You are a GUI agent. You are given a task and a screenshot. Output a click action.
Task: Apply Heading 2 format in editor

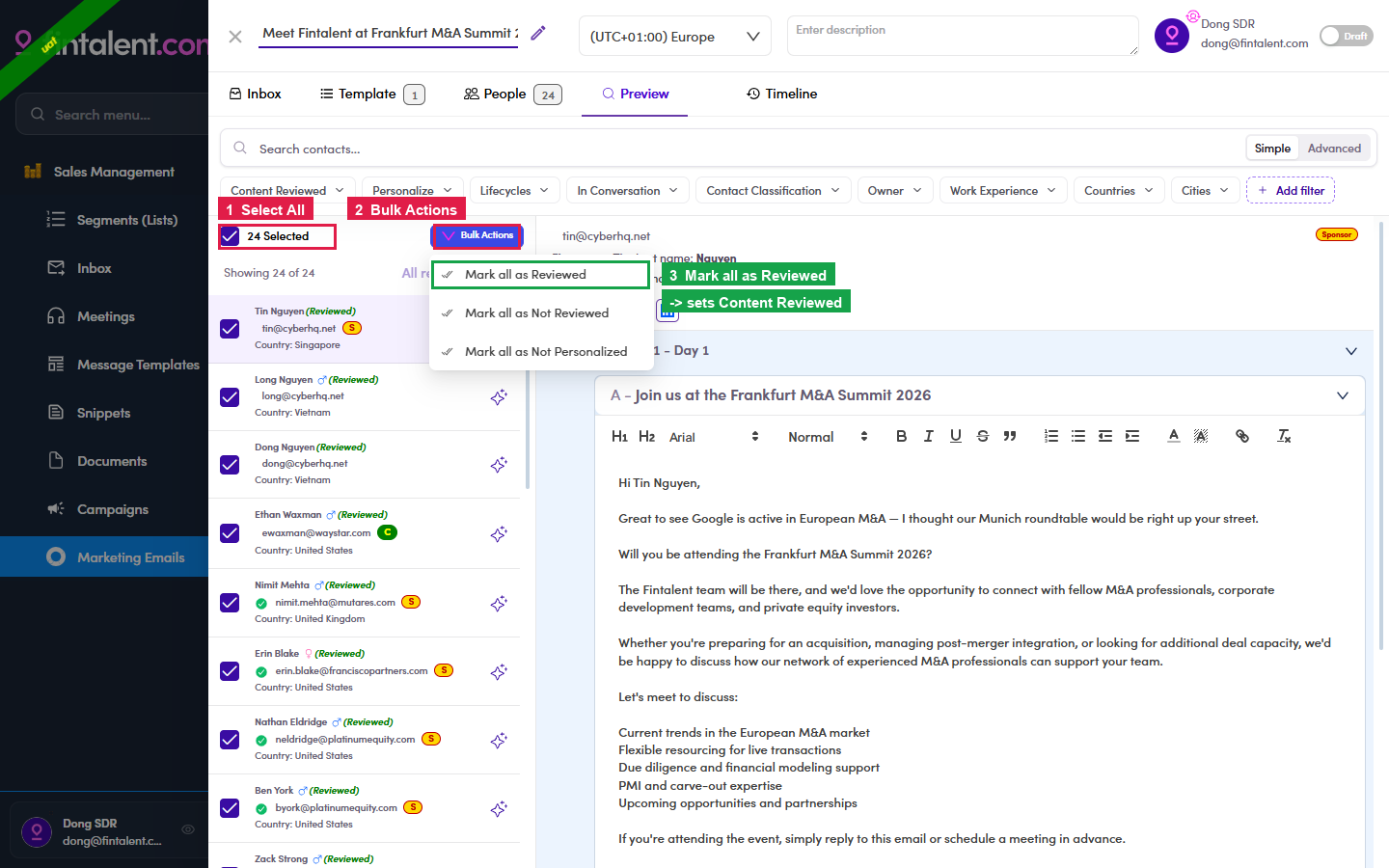[x=646, y=437]
